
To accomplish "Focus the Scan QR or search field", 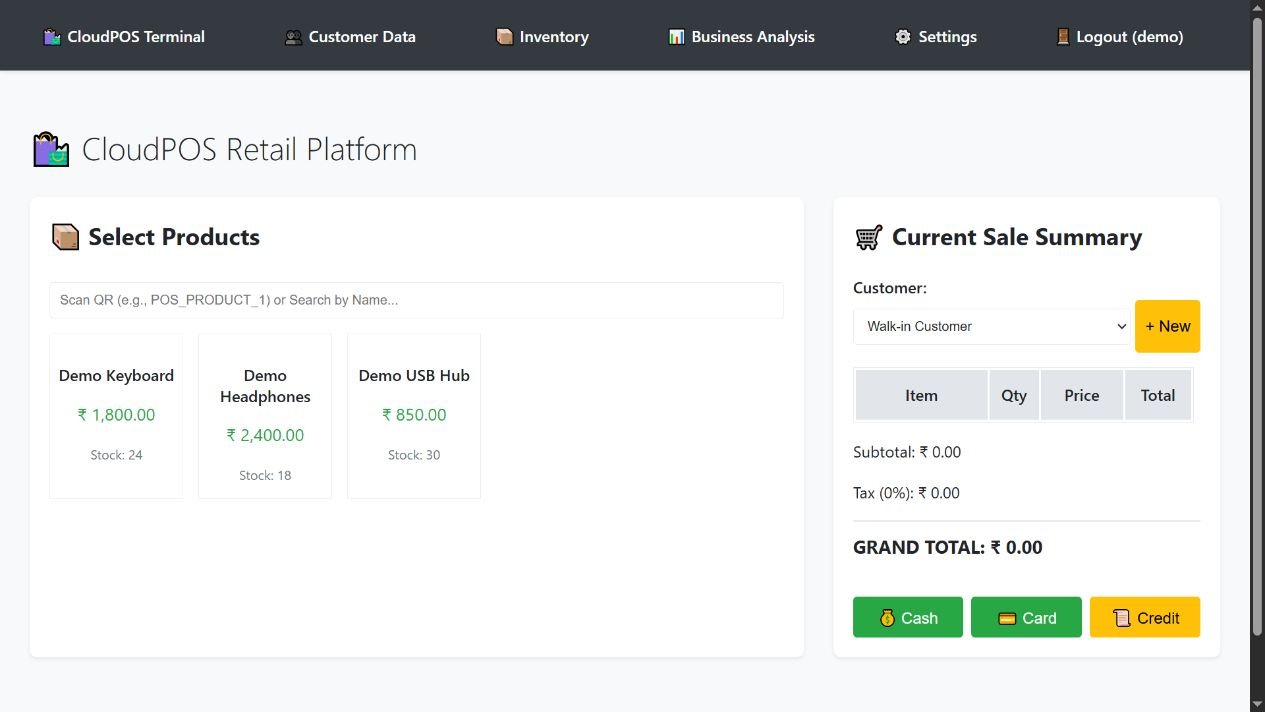I will [416, 300].
